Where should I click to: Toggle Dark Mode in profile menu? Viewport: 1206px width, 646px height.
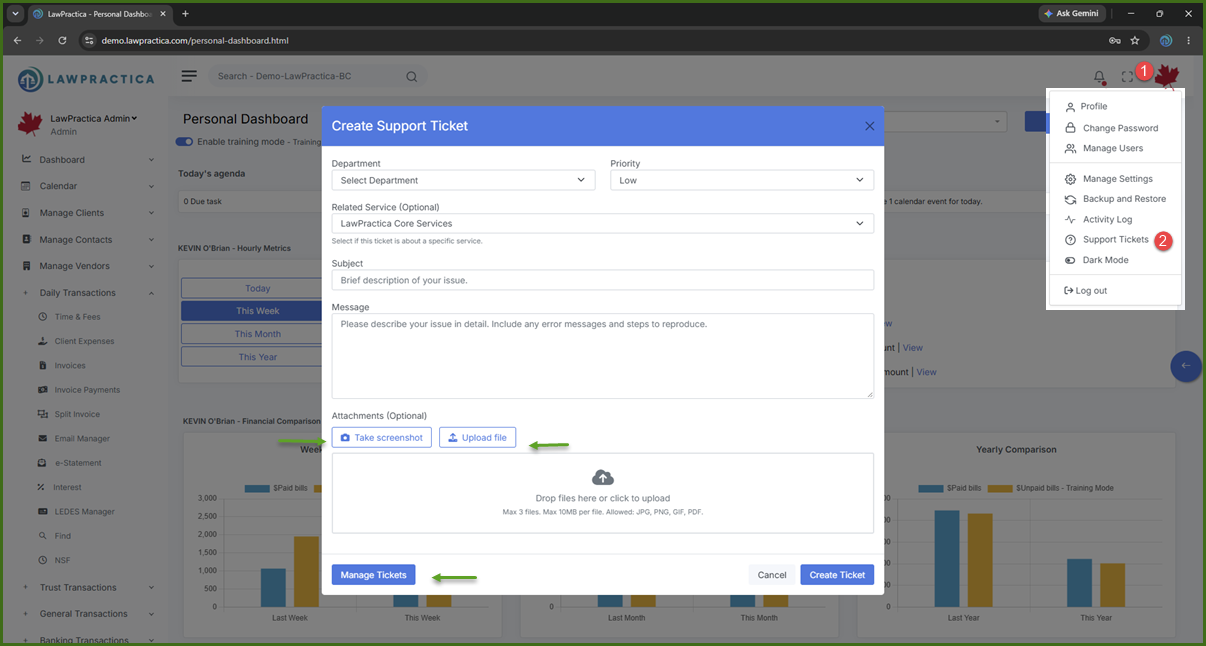[x=1105, y=260]
